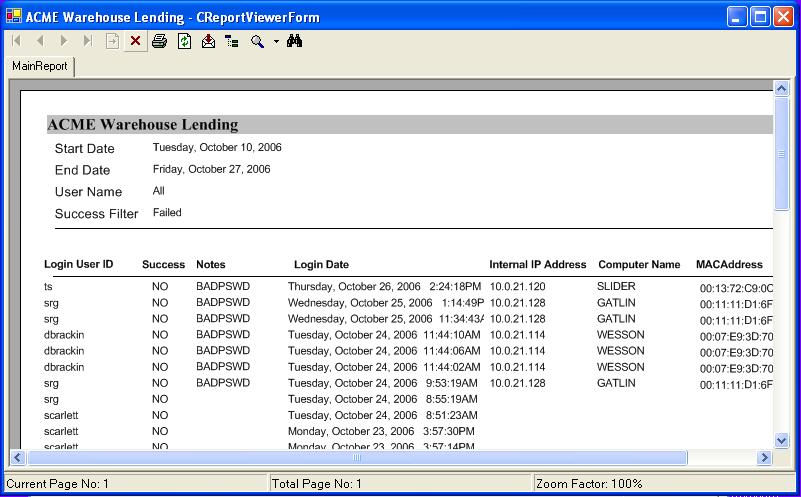
Task: Click the horizontal scrollbar thumb
Action: [x=357, y=457]
